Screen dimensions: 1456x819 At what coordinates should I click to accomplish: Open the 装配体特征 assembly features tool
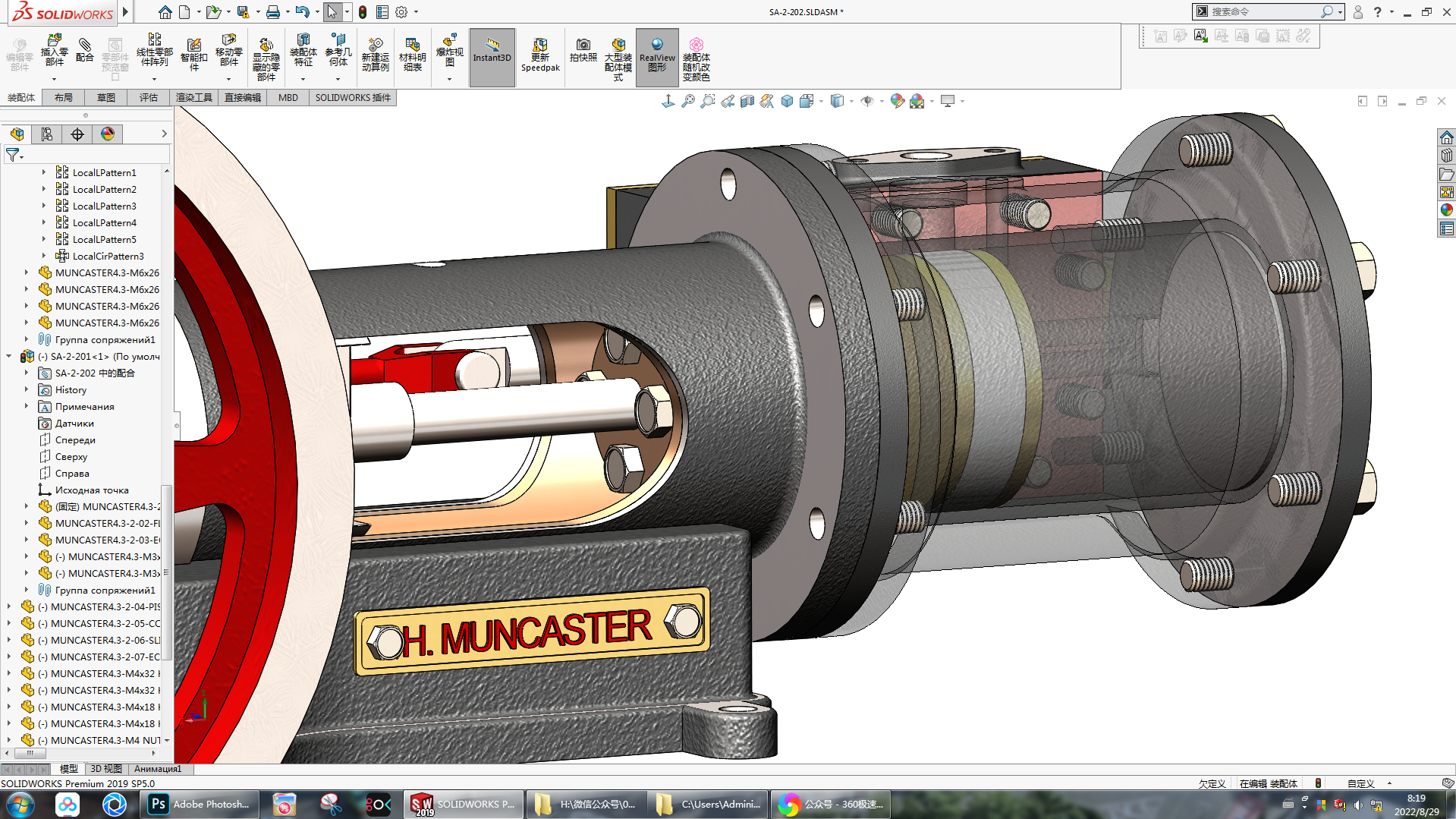click(303, 50)
